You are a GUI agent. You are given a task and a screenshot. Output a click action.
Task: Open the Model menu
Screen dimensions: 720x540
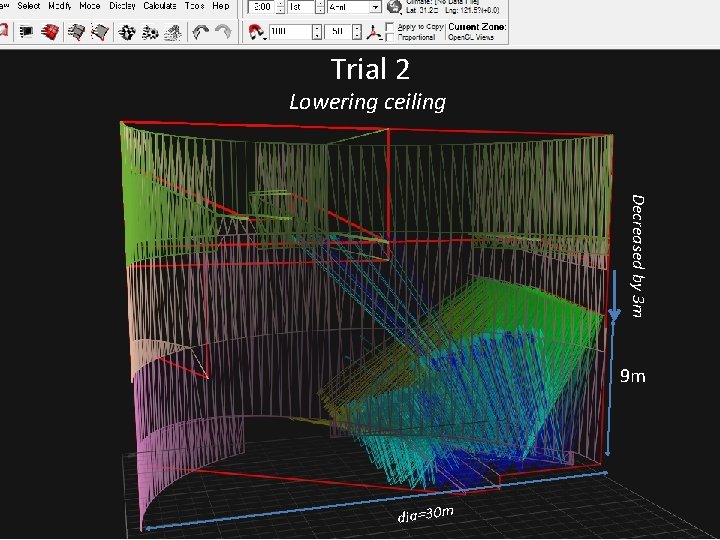90,6
